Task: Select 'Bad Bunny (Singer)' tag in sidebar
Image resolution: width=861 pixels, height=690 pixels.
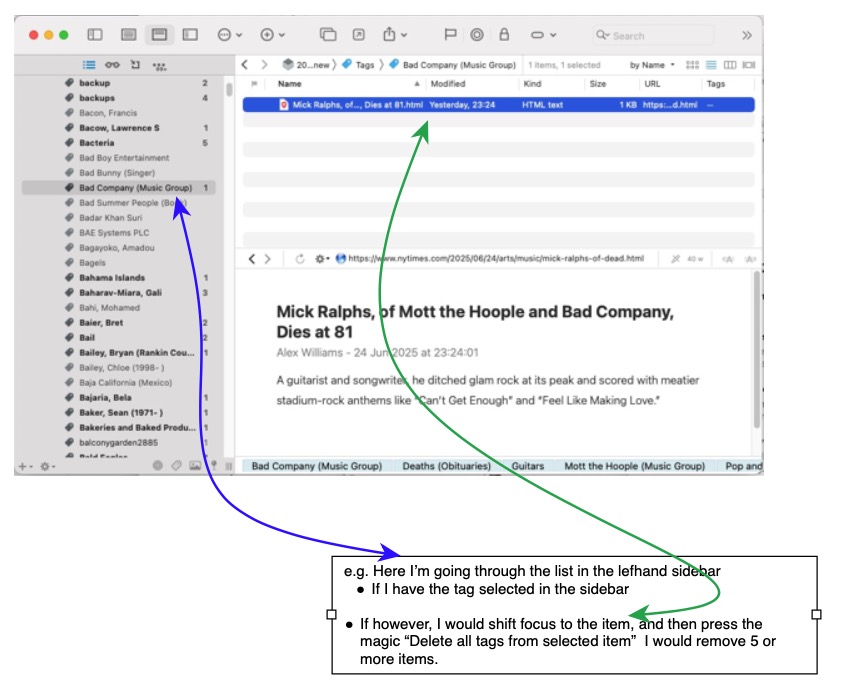Action: point(118,173)
